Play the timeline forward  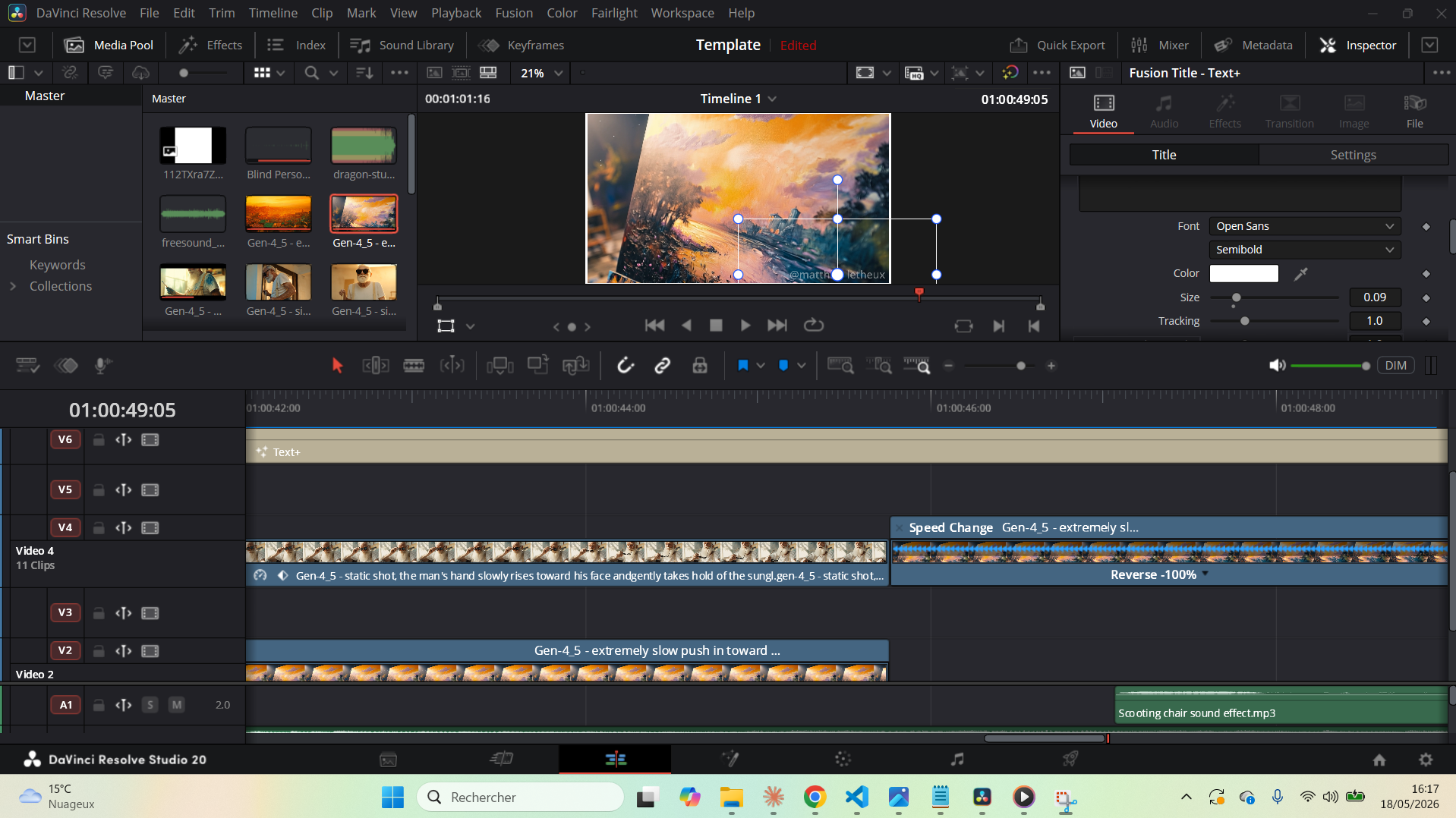tap(745, 326)
